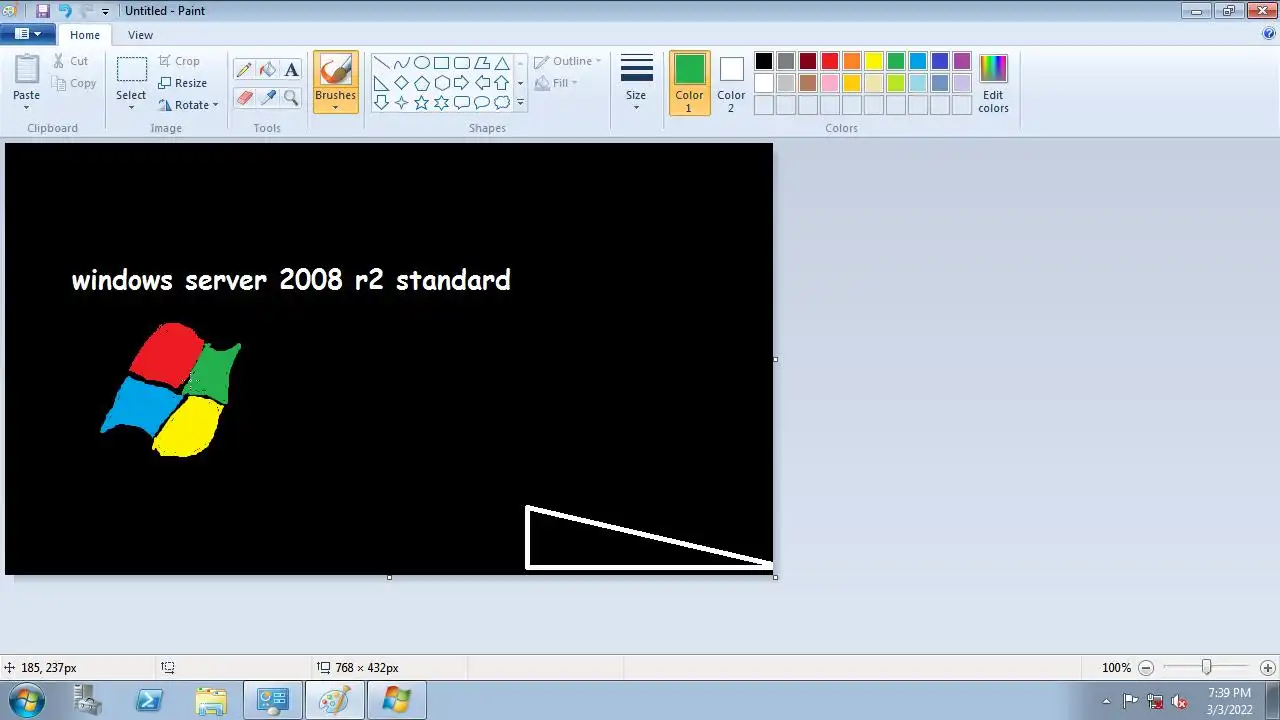Pick the red color swatch

(830, 62)
